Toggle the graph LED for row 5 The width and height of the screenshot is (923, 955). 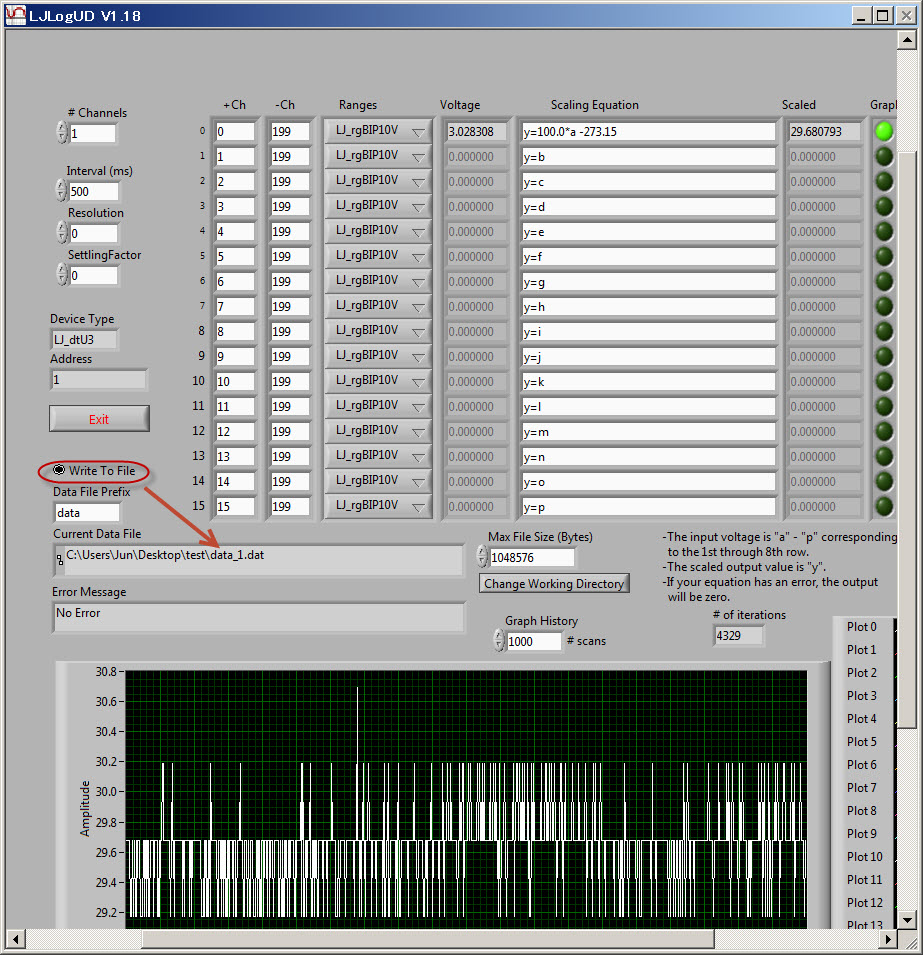tap(884, 256)
